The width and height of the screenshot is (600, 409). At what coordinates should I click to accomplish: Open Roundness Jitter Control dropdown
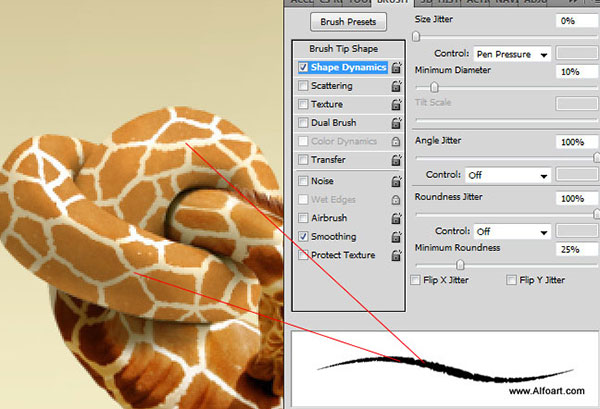point(512,231)
